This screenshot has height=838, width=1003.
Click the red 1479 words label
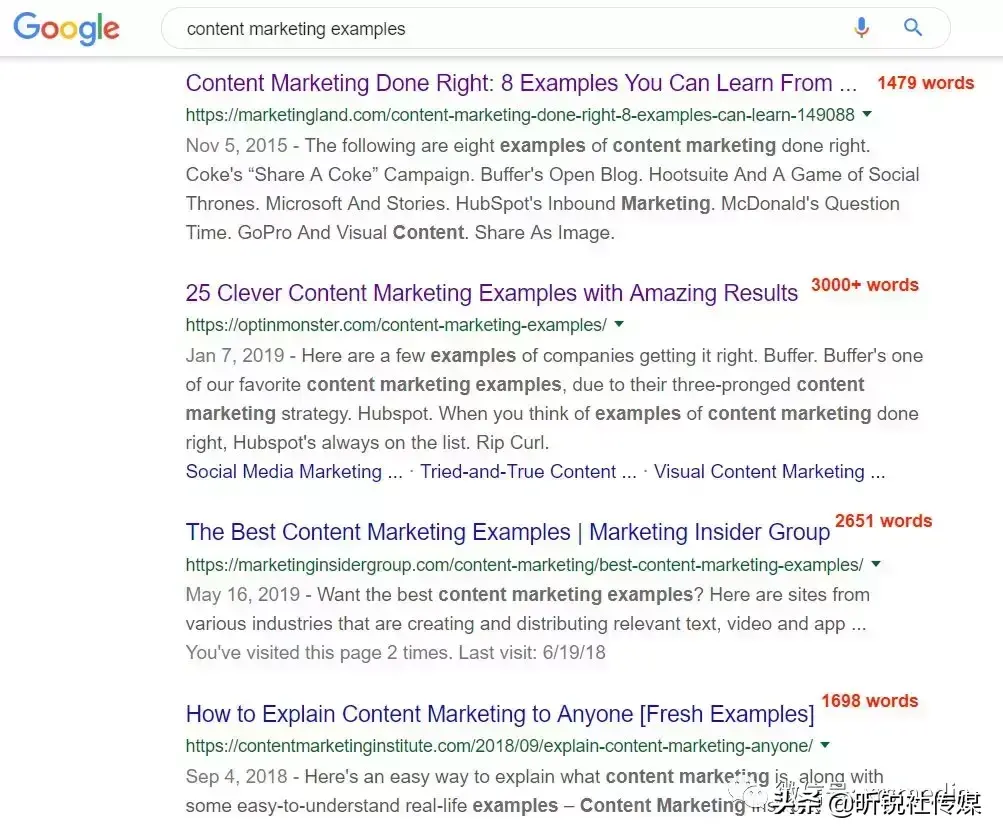(x=926, y=83)
